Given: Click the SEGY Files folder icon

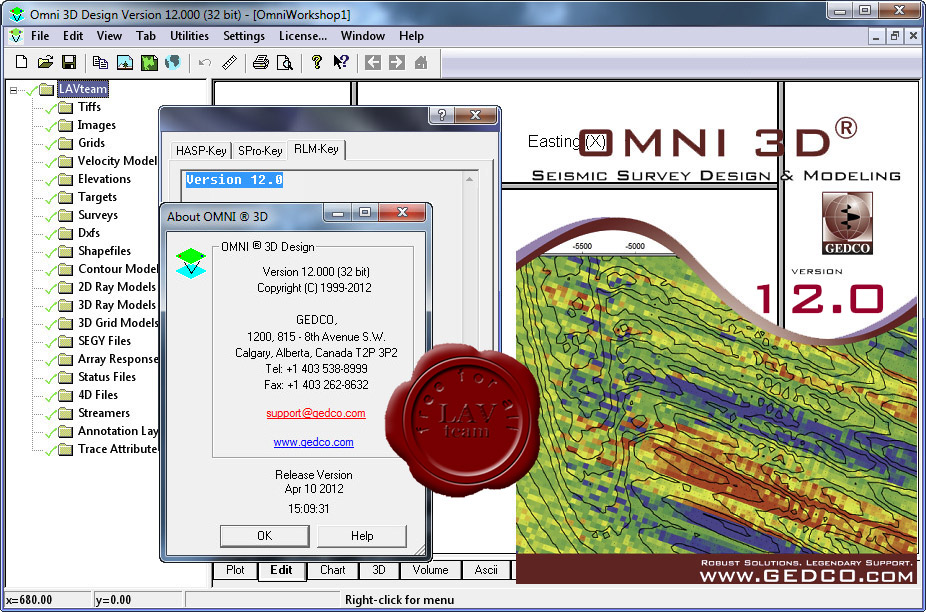Looking at the screenshot, I should (x=66, y=341).
